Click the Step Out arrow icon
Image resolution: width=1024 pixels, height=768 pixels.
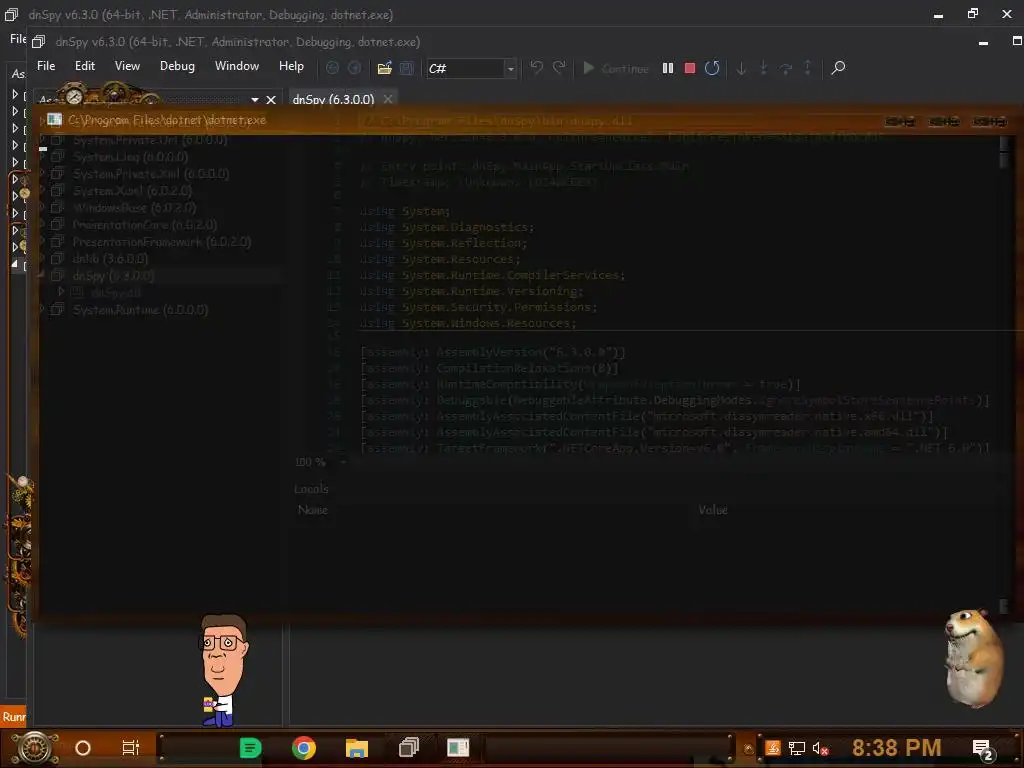[808, 68]
